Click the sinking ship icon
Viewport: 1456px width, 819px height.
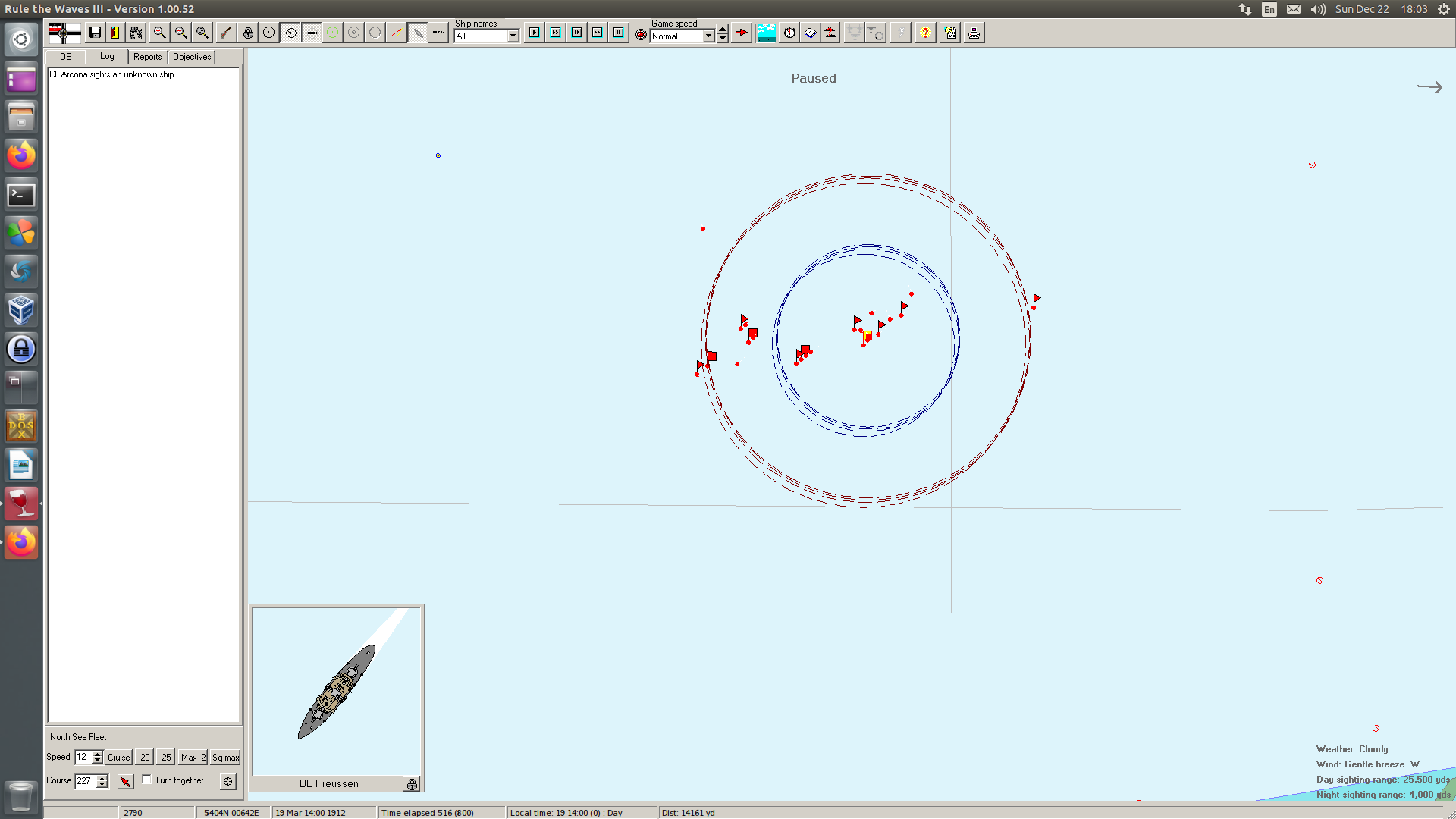point(831,33)
